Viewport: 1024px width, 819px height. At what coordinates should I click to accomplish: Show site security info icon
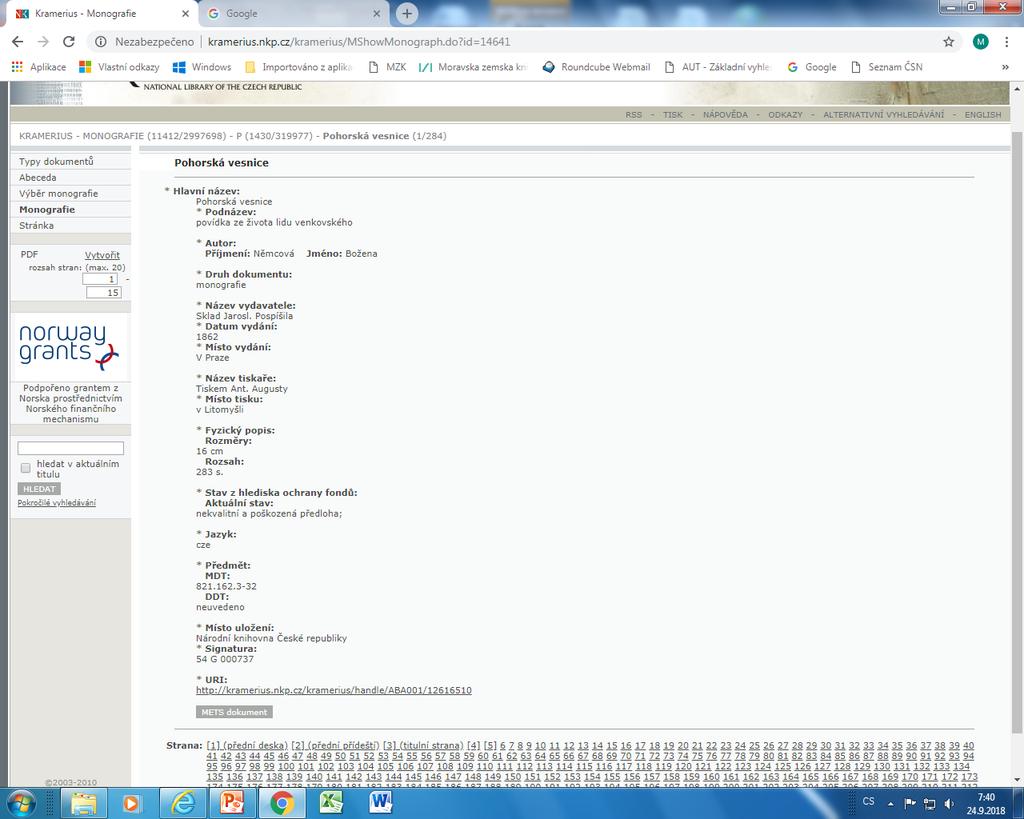coord(101,42)
